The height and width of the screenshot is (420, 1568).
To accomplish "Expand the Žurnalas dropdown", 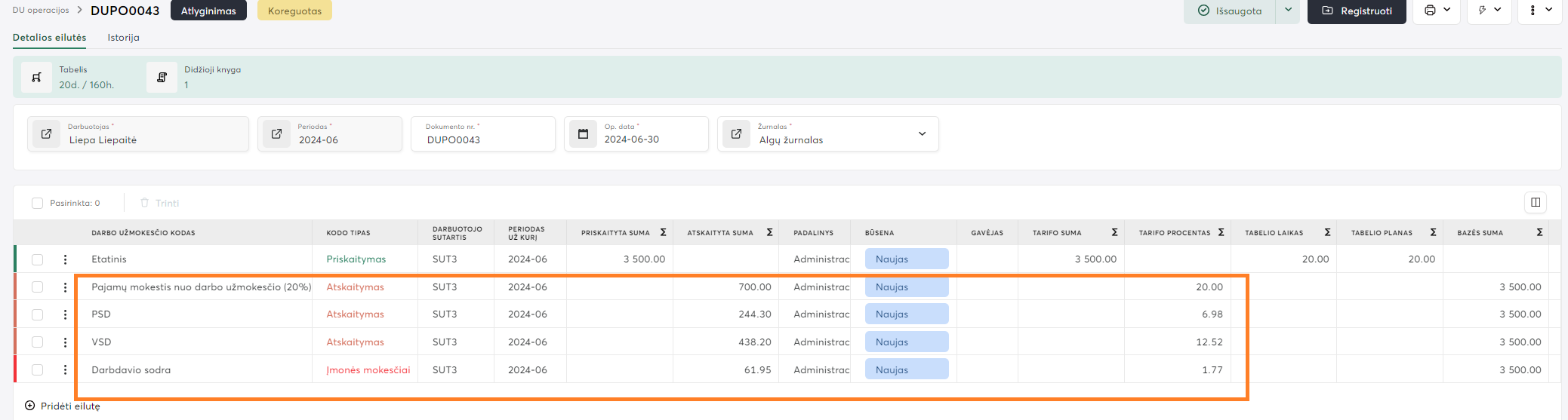I will point(921,134).
